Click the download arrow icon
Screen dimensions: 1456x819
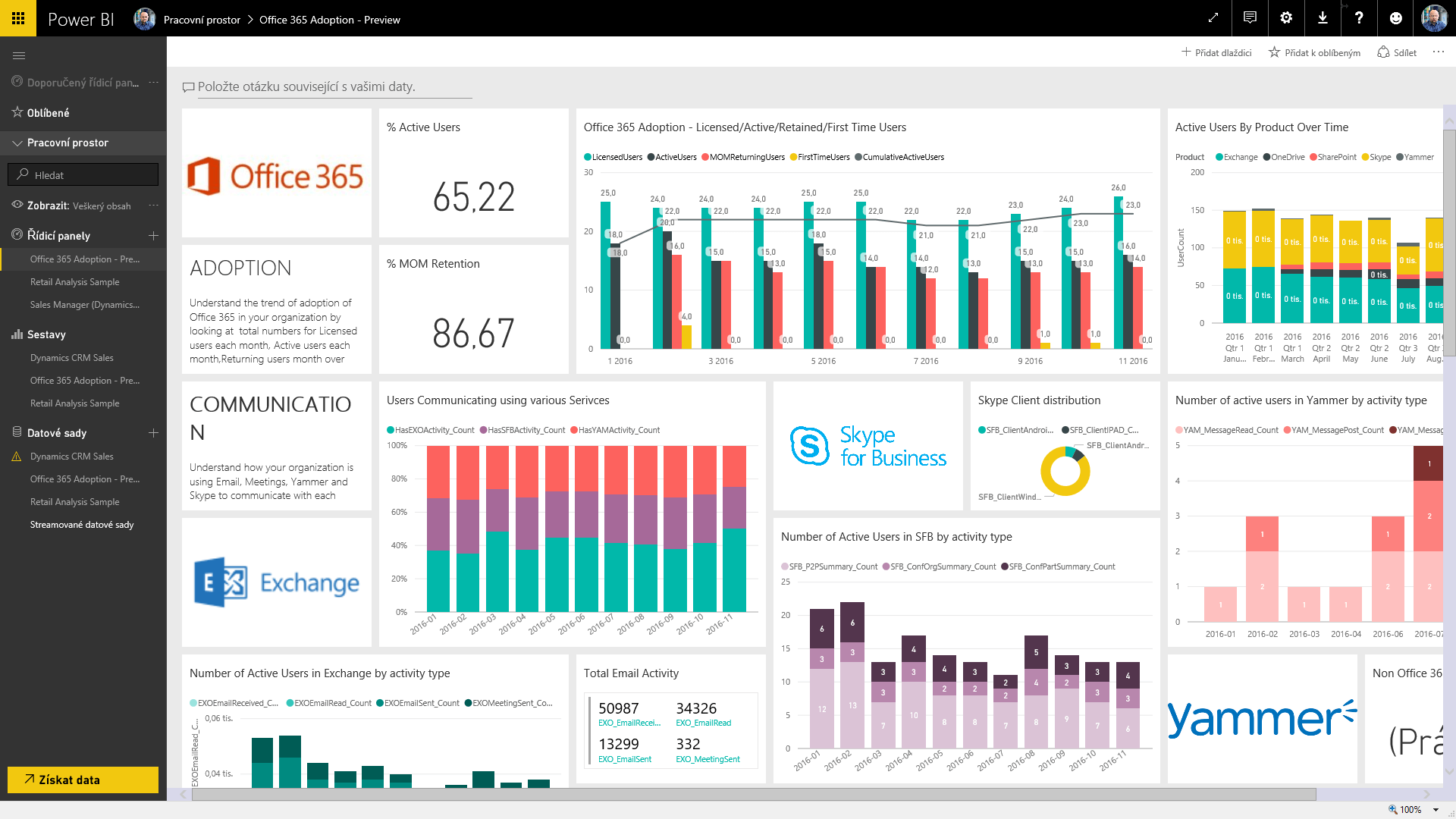click(1323, 18)
